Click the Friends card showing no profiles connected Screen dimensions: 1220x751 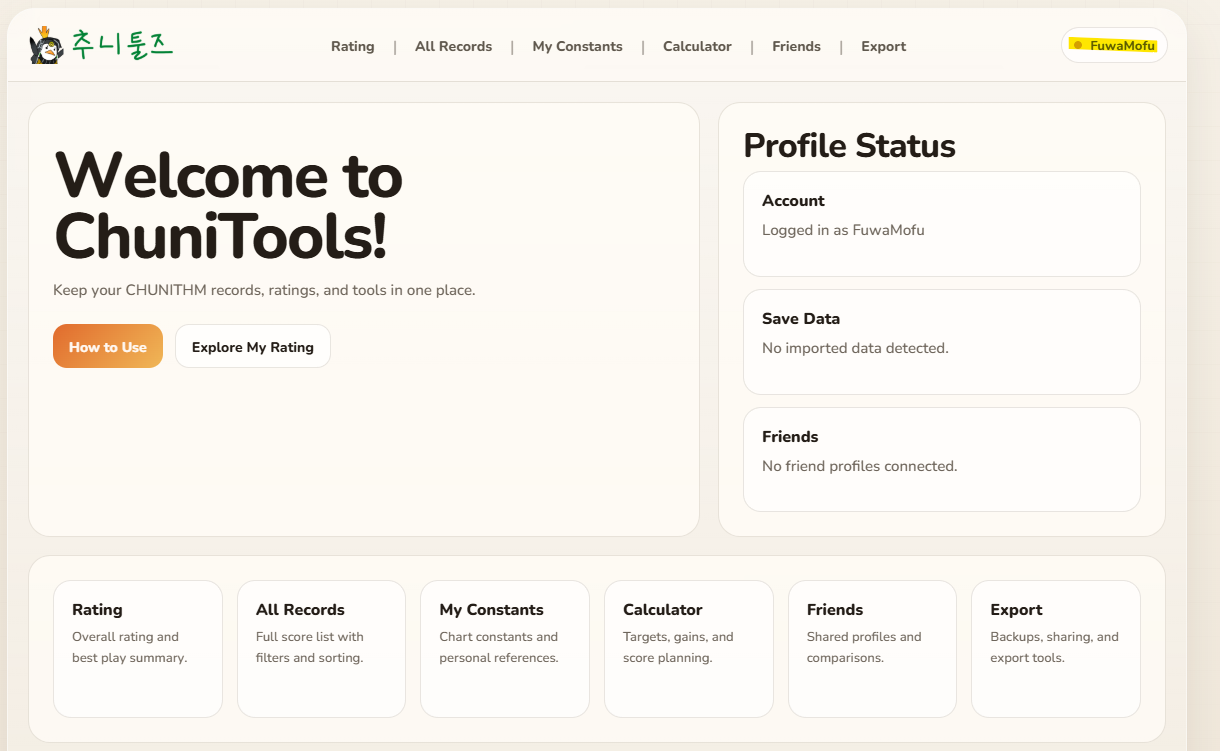pyautogui.click(x=941, y=459)
